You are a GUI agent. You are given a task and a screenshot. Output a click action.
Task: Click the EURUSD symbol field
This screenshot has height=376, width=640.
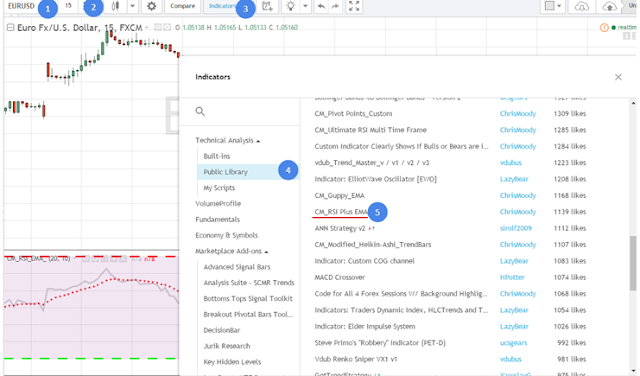tap(21, 6)
